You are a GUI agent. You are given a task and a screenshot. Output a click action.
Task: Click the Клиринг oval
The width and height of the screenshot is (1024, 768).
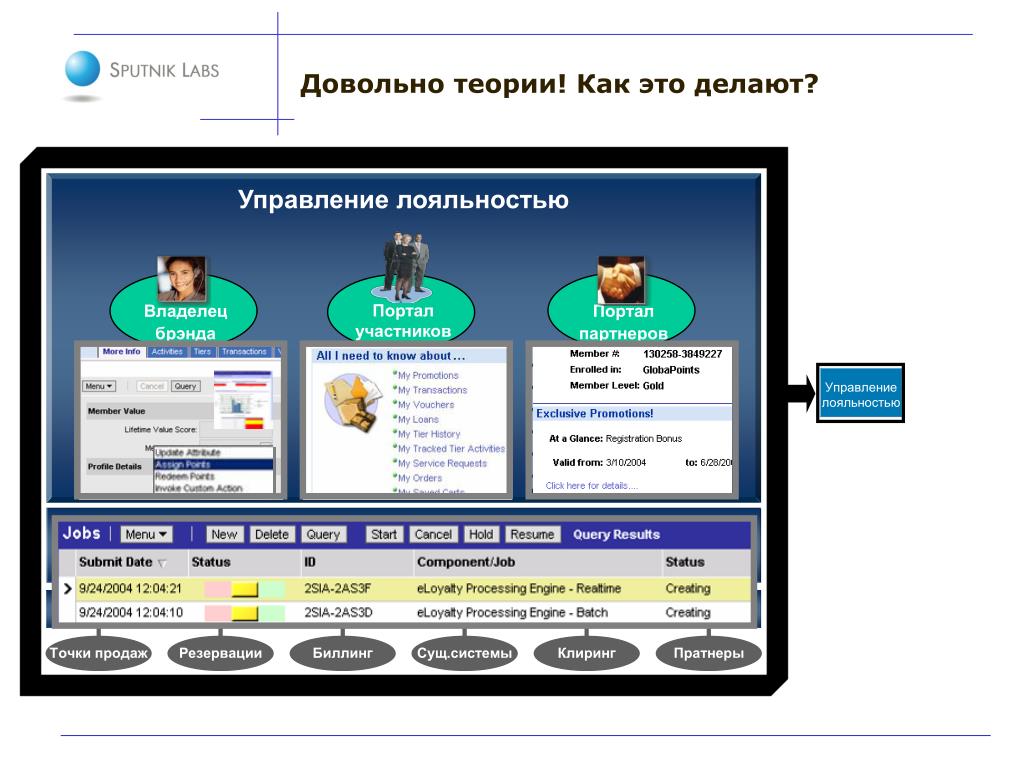pos(586,653)
